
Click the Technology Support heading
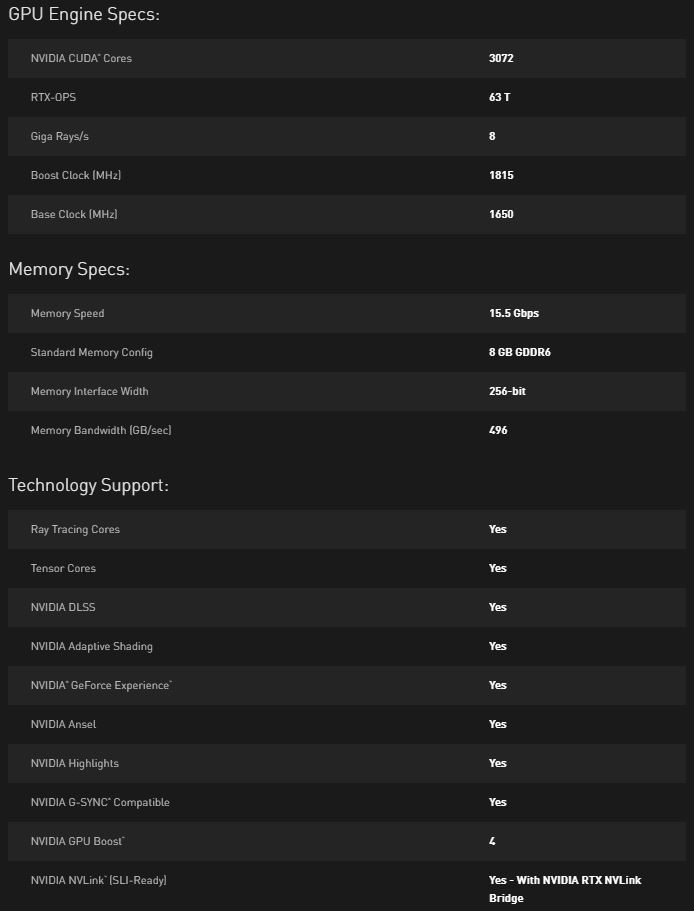pyautogui.click(x=89, y=485)
